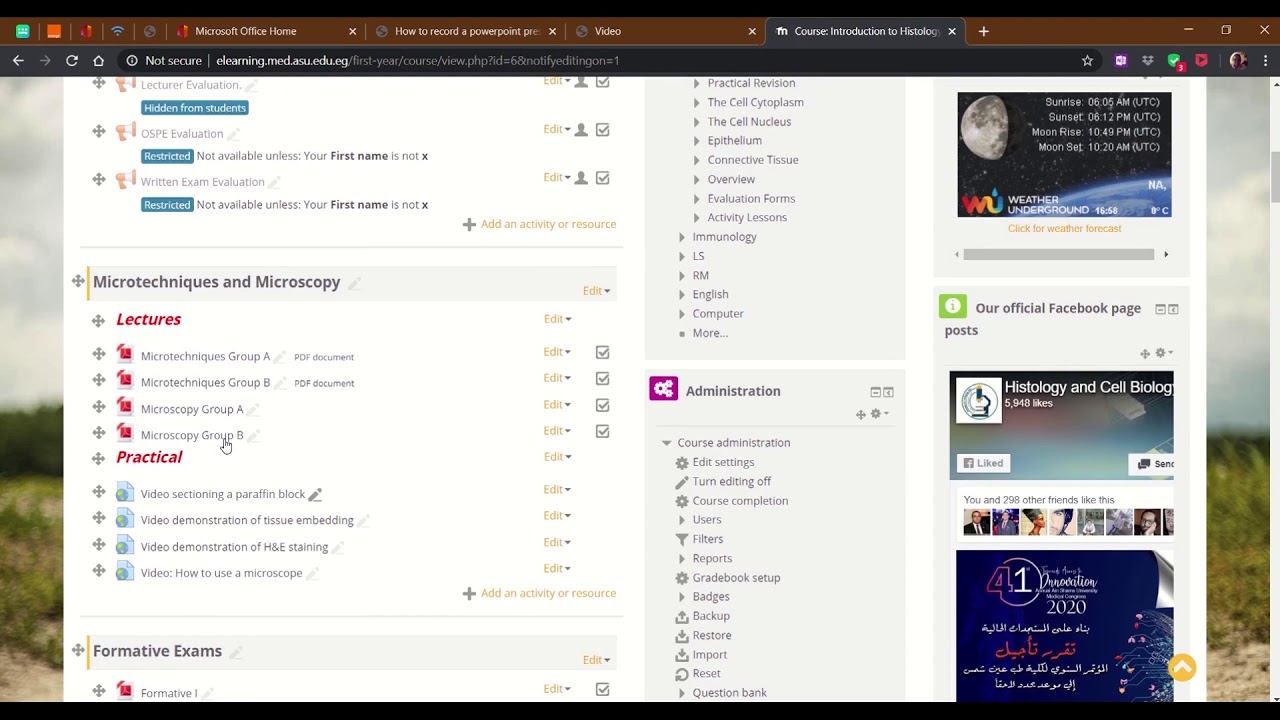This screenshot has width=1280, height=720.
Task: Toggle completion checkbox for Microtechniques Group A
Action: [602, 352]
